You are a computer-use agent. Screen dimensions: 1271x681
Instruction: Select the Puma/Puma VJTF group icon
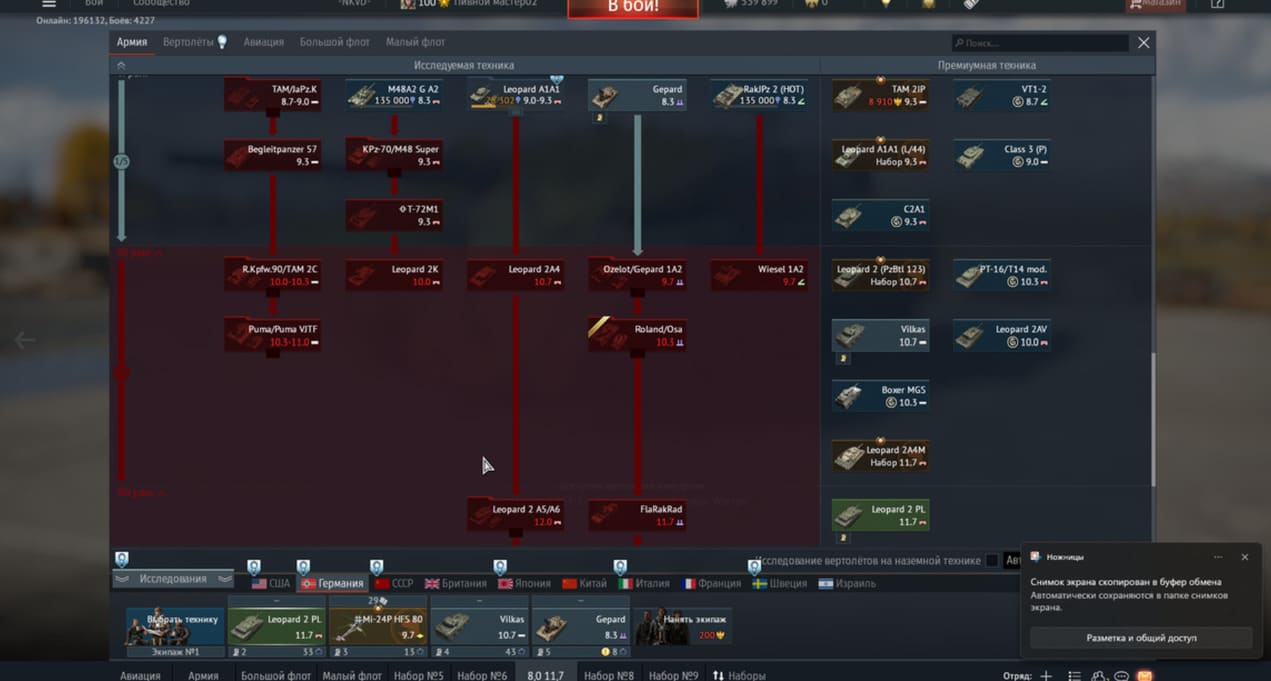pos(241,336)
